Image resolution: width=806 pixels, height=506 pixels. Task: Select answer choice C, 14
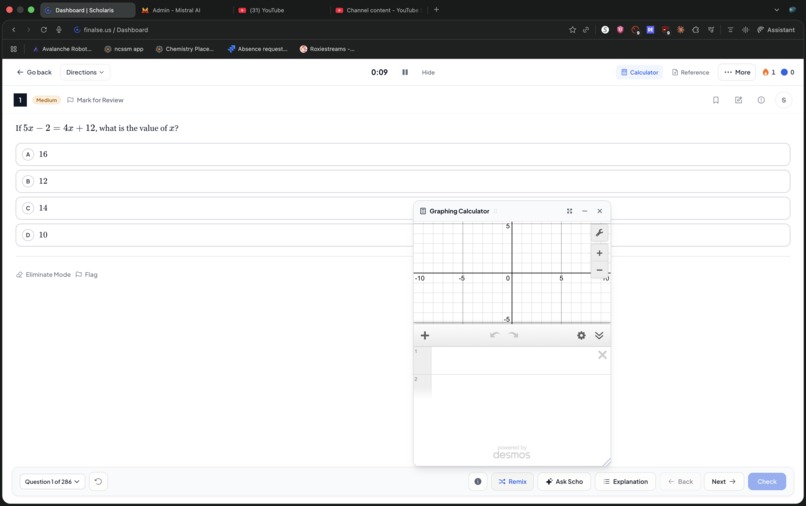(x=402, y=208)
